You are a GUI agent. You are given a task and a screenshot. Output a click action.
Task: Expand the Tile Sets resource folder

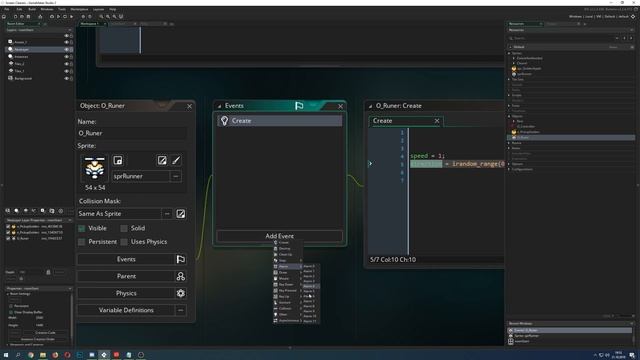(x=509, y=79)
